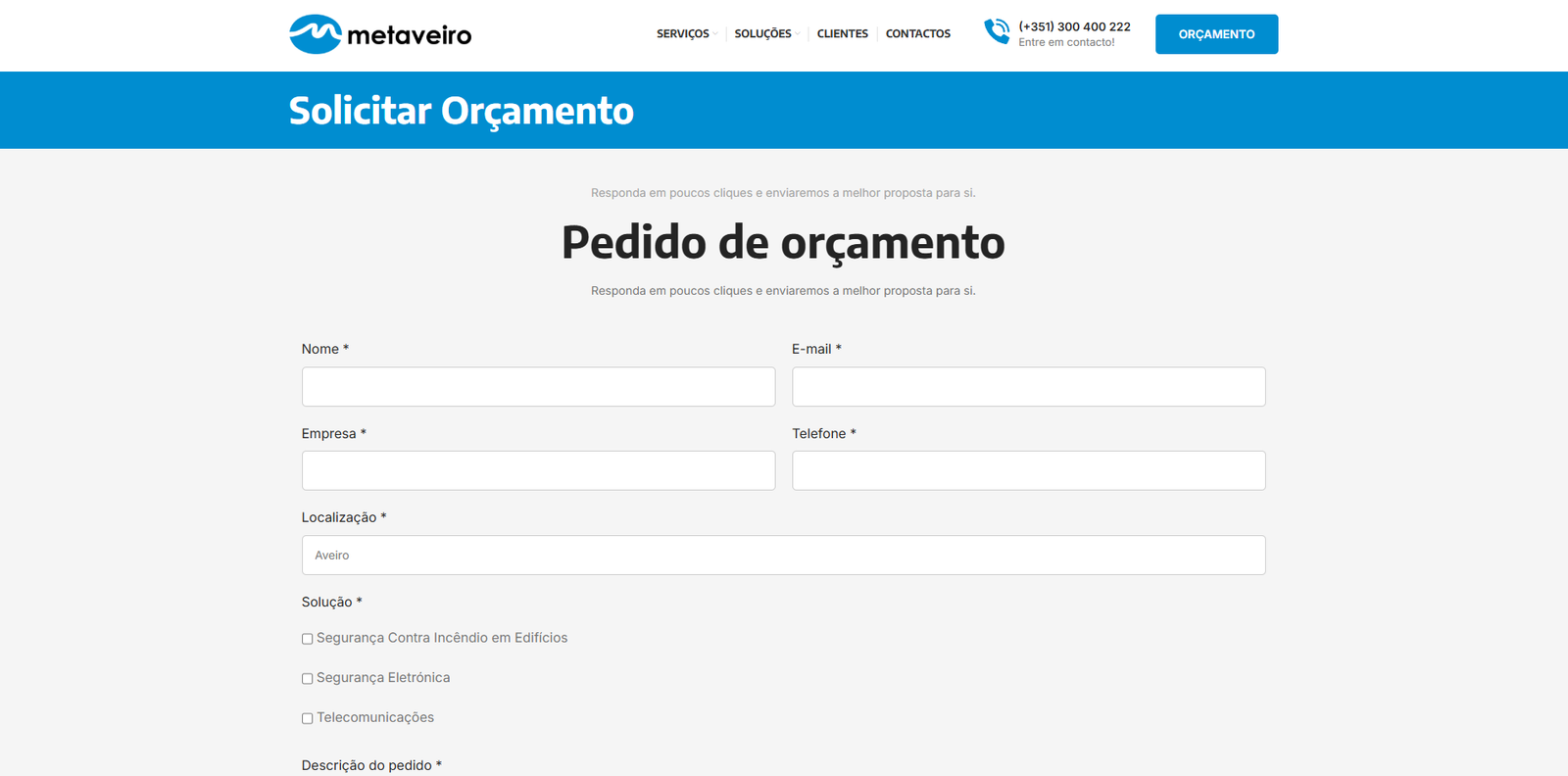Viewport: 1568px width, 776px height.
Task: Enable Segurança Contra Incêndio em Edifícios checkbox
Action: (308, 639)
